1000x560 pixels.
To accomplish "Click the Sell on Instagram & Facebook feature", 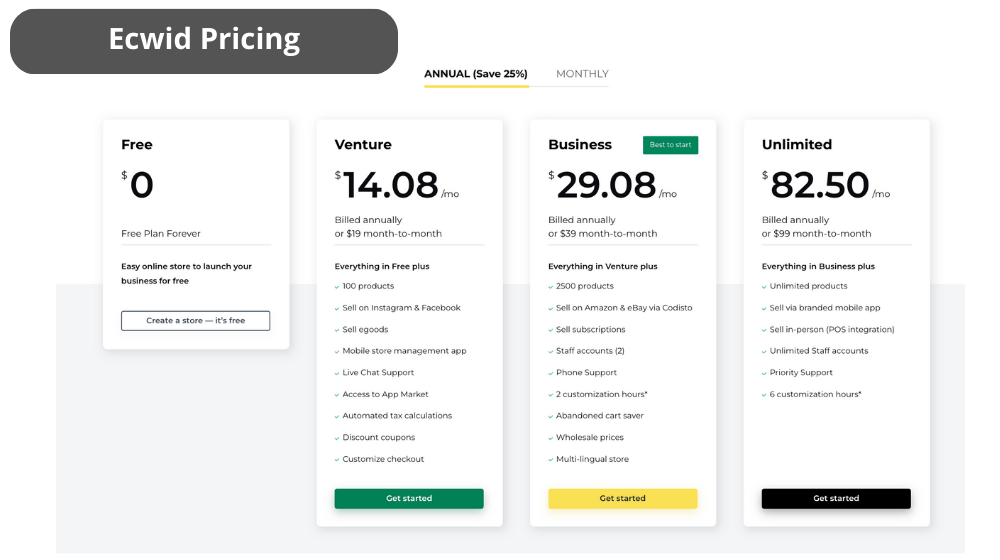I will (401, 308).
